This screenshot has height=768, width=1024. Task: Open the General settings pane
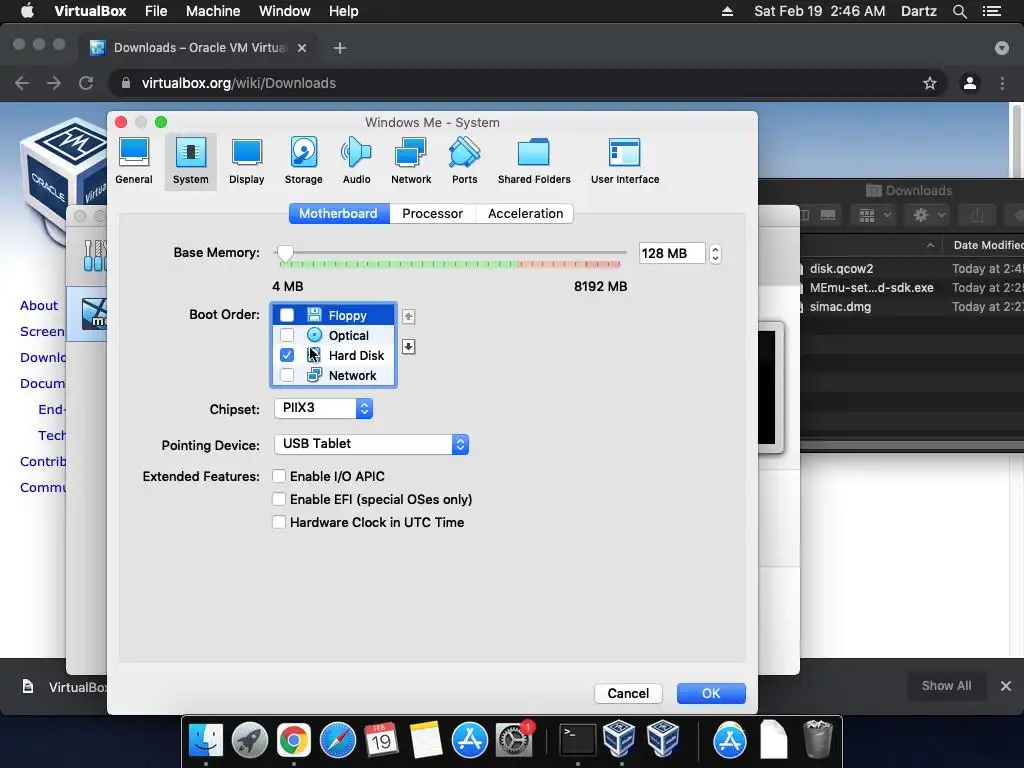[134, 161]
